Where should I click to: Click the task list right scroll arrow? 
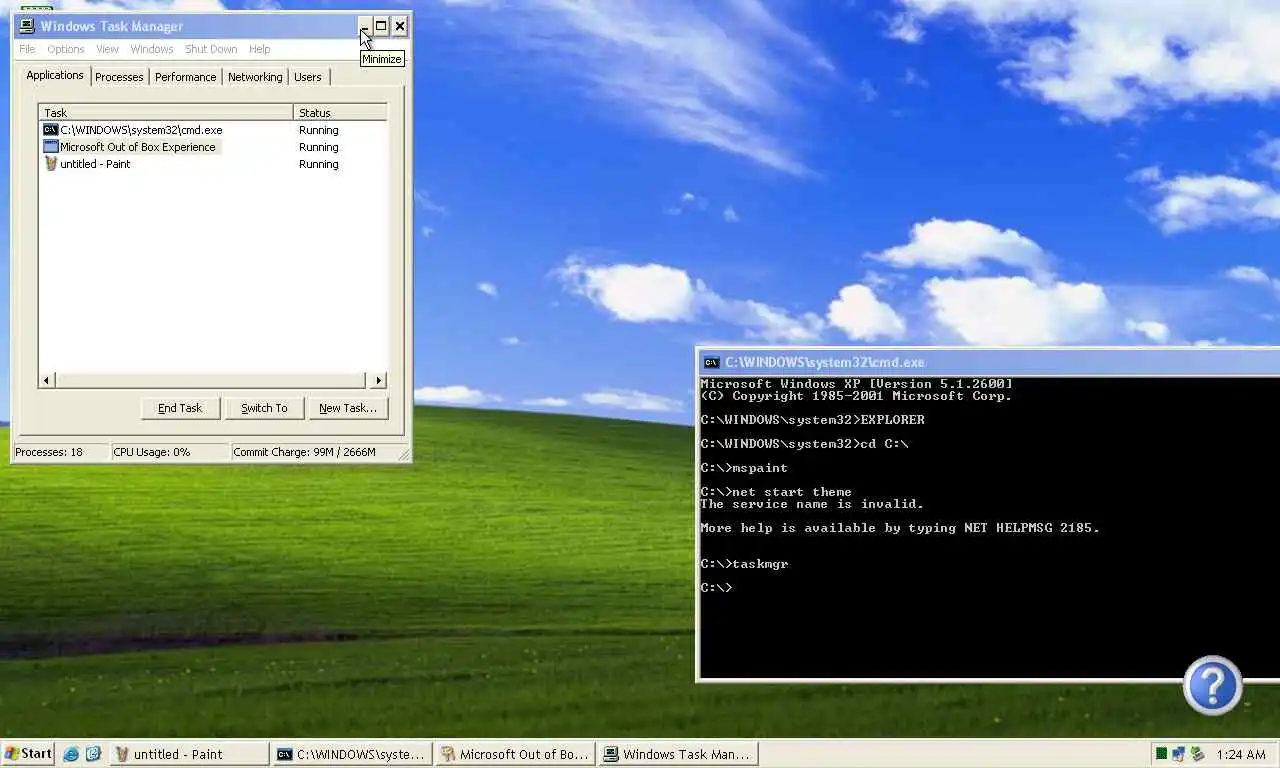pyautogui.click(x=378, y=380)
